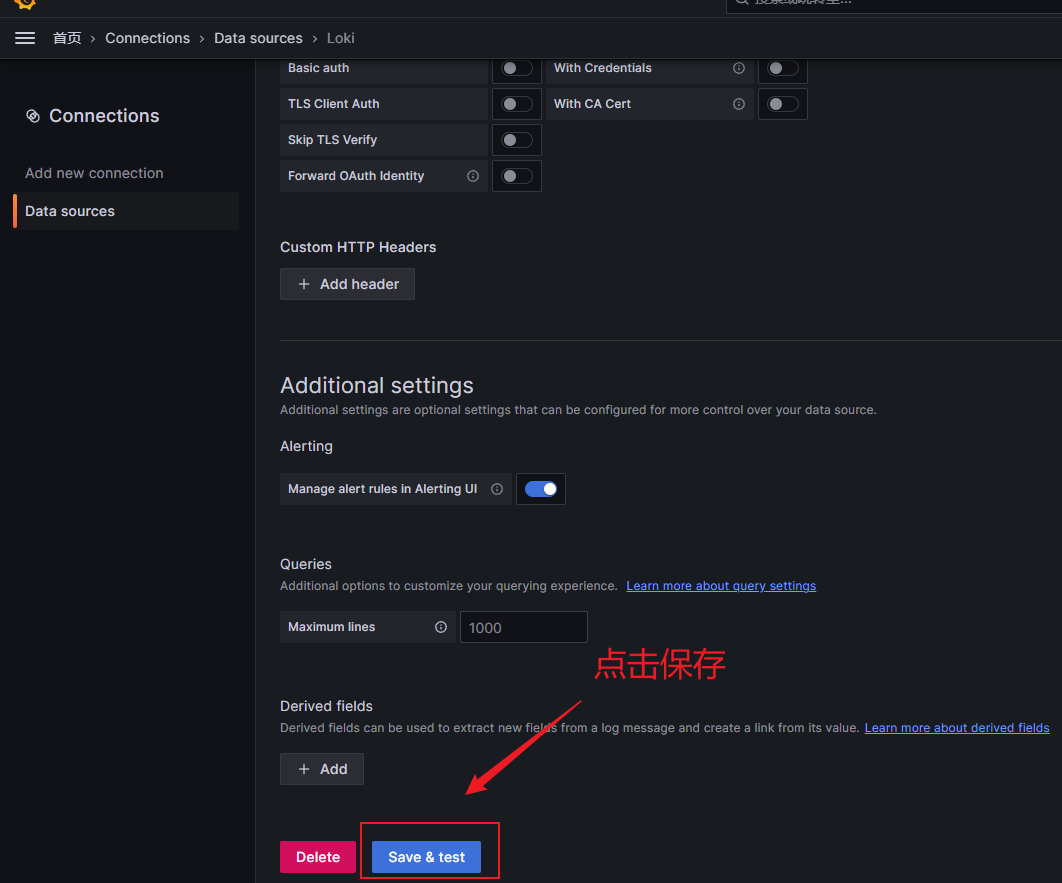This screenshot has height=883, width=1062.
Task: Enable the Basic auth toggle
Action: coord(516,68)
